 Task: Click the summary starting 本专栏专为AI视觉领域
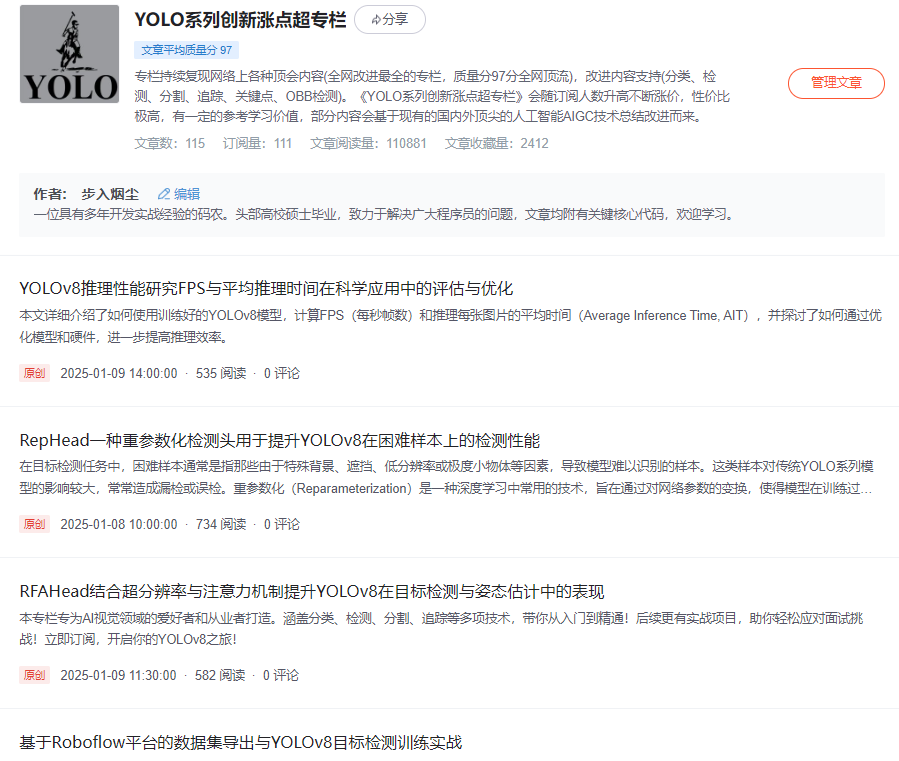pyautogui.click(x=441, y=629)
